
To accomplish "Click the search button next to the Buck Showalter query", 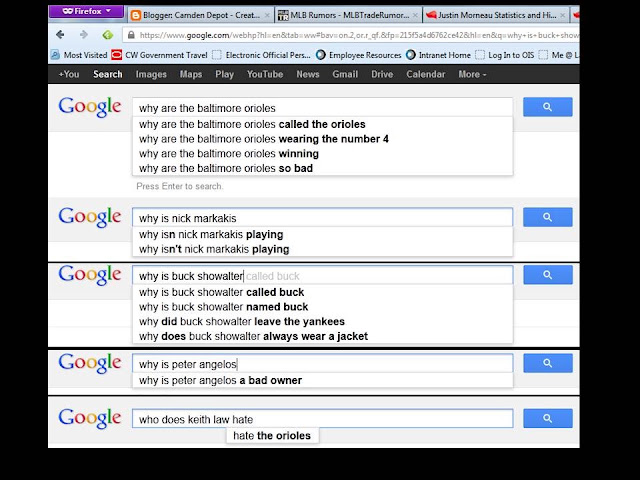I will point(548,275).
